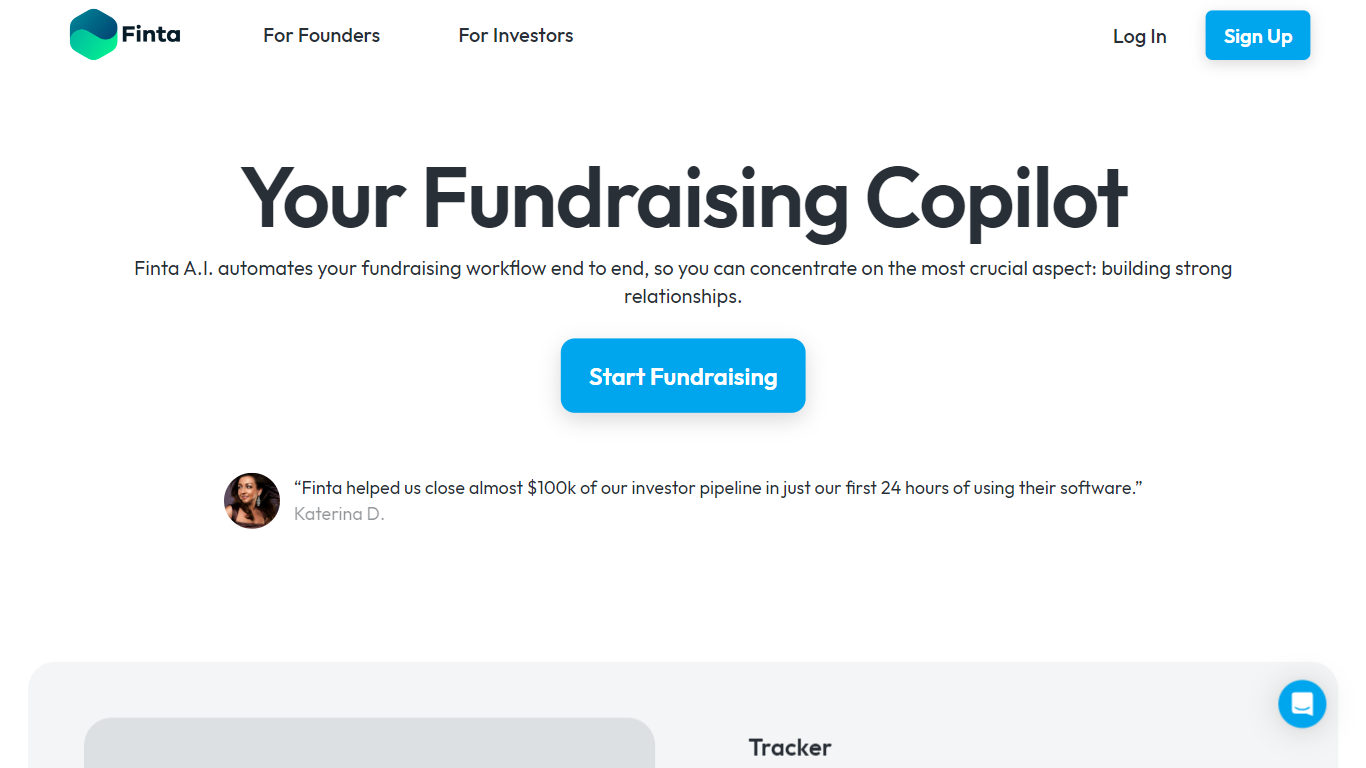Viewport: 1366px width, 768px height.
Task: Click the Finta wordmark in header
Action: tap(151, 35)
